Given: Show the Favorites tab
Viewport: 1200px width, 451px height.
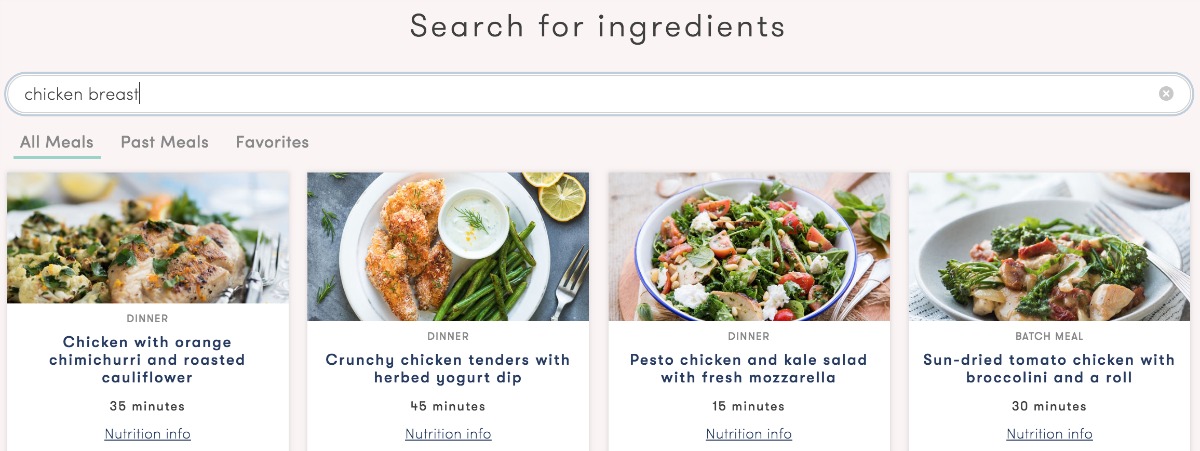Looking at the screenshot, I should click(272, 142).
